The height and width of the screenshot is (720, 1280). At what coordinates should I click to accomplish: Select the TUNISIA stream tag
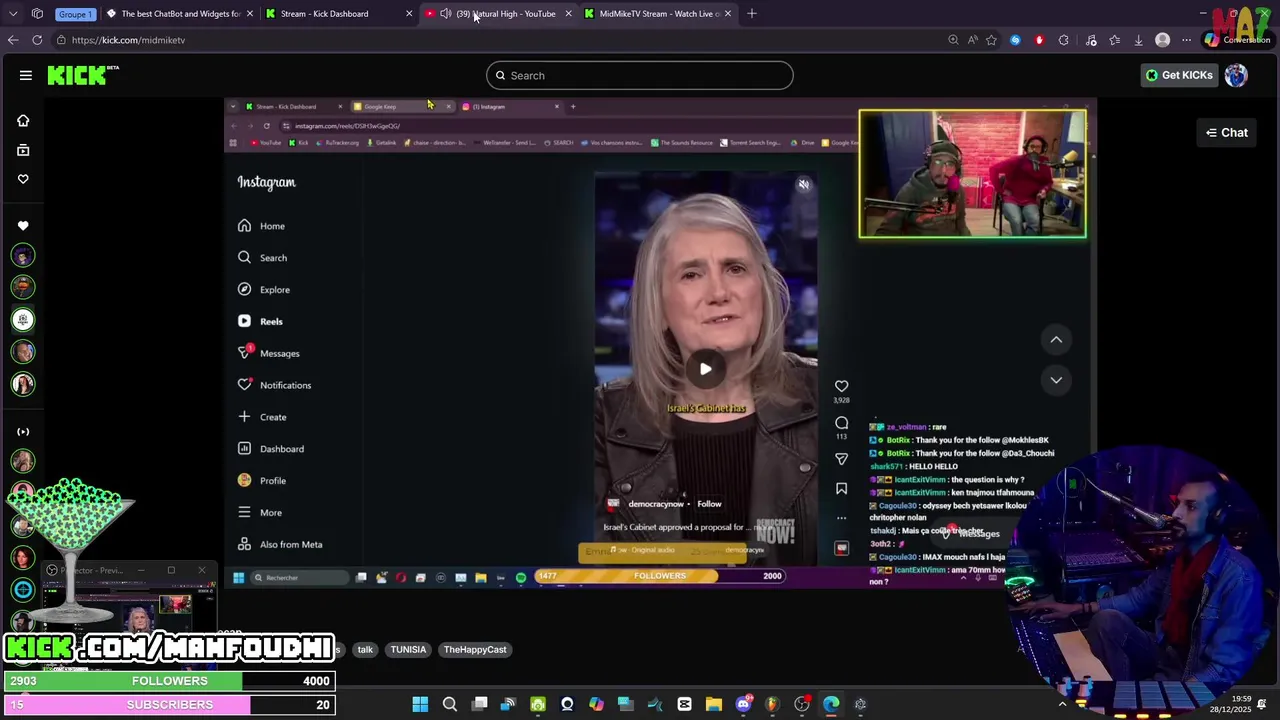point(408,650)
